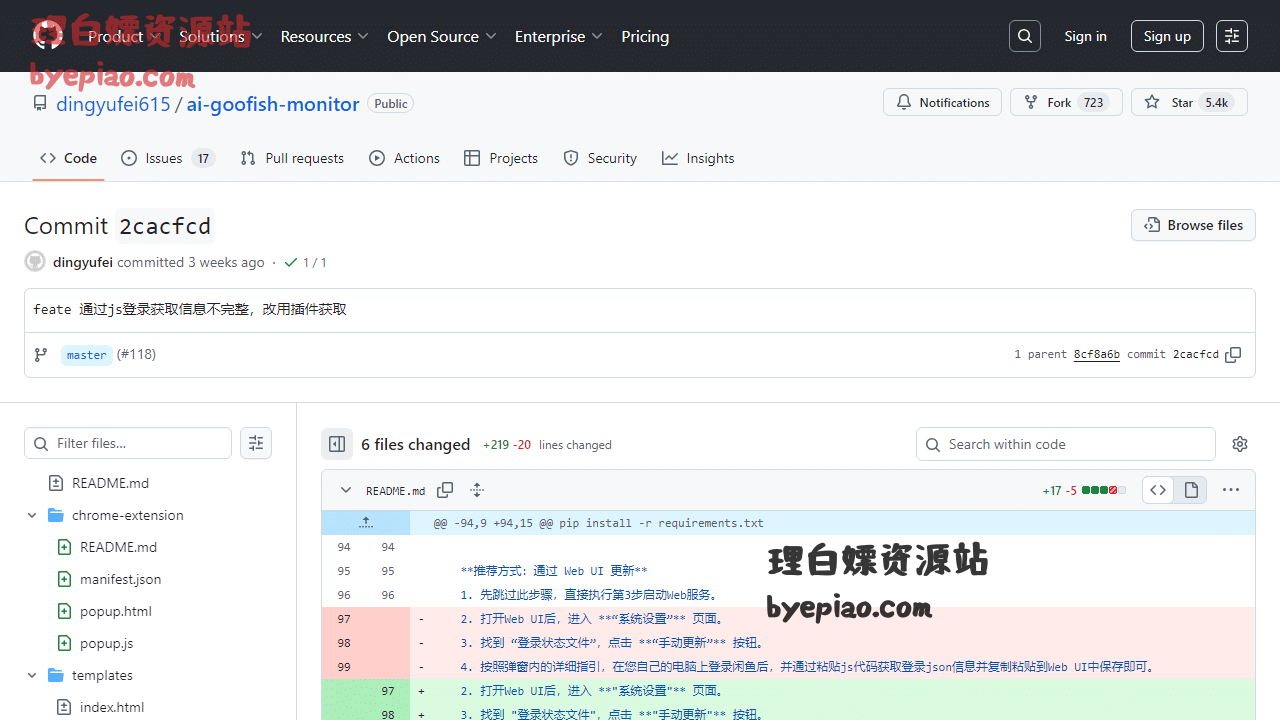Open the Projects tab

pos(501,158)
